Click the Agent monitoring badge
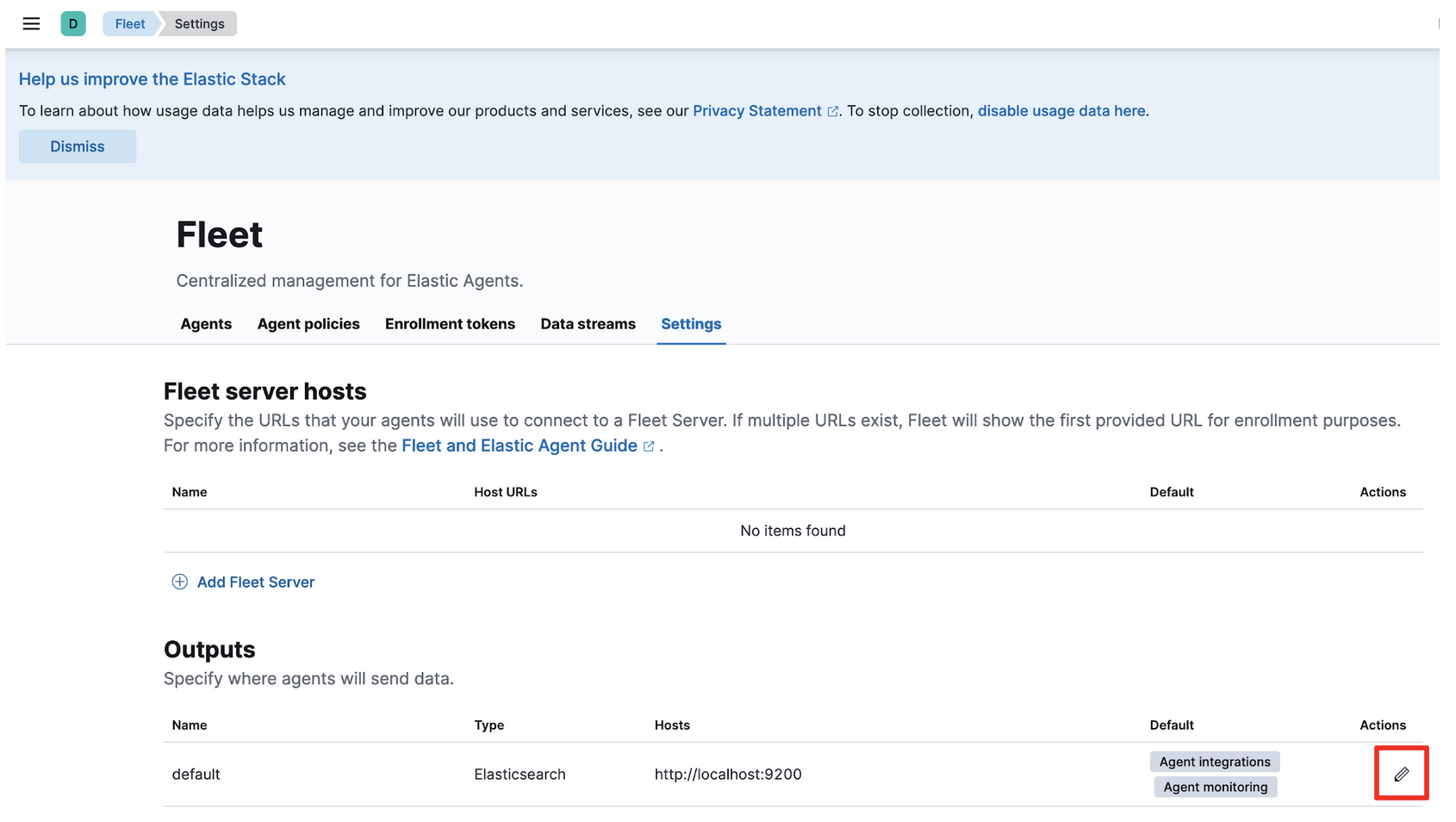The height and width of the screenshot is (822, 1456). (x=1216, y=787)
